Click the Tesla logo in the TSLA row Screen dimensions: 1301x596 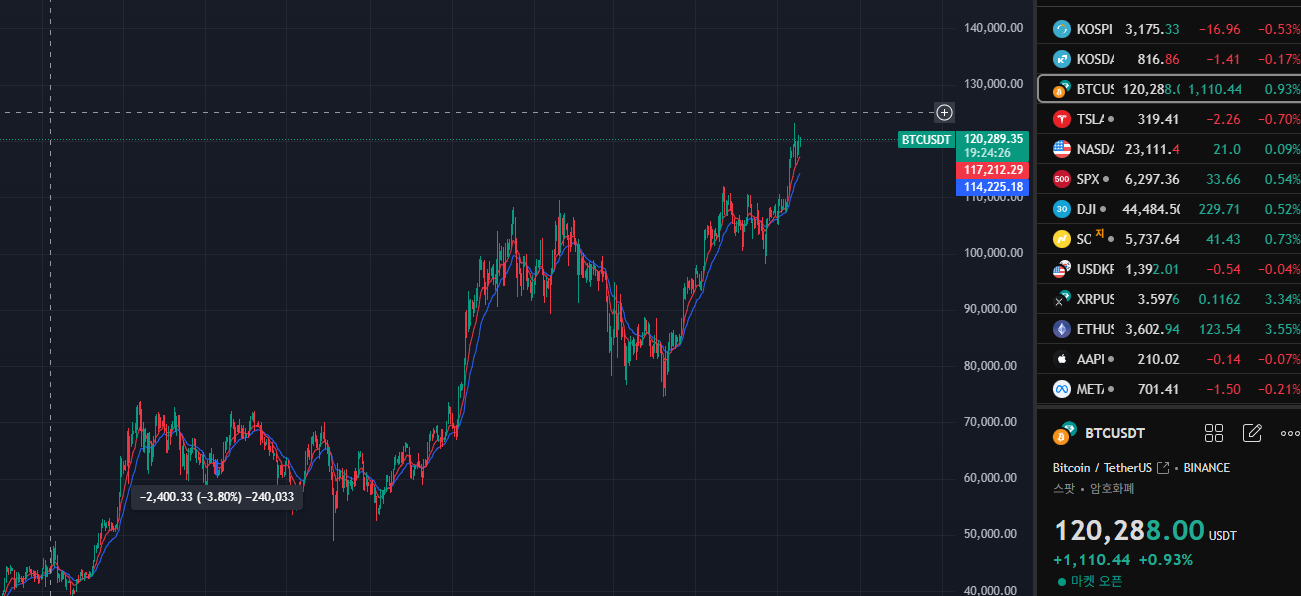1061,119
